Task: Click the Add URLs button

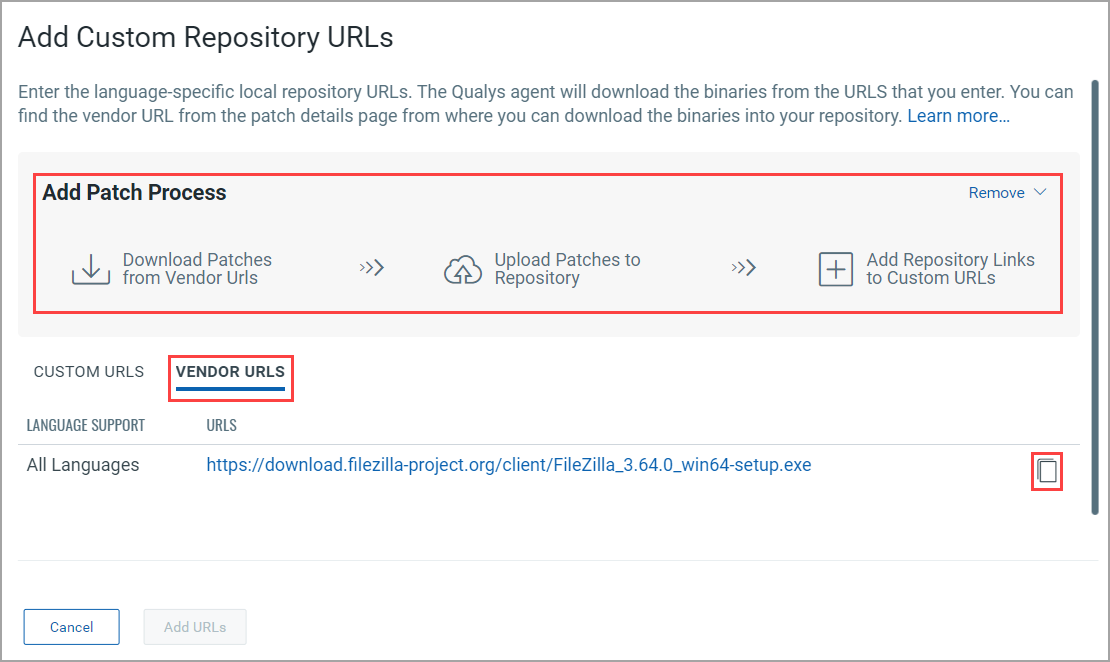Action: click(194, 626)
